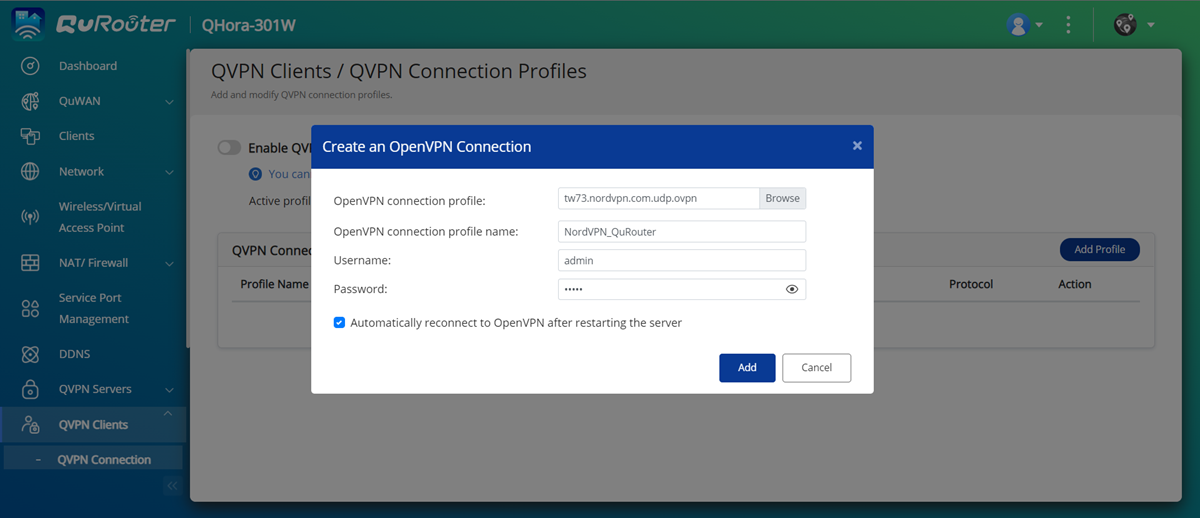This screenshot has width=1200, height=518.
Task: Select DDNS in the sidebar
Action: tap(74, 354)
